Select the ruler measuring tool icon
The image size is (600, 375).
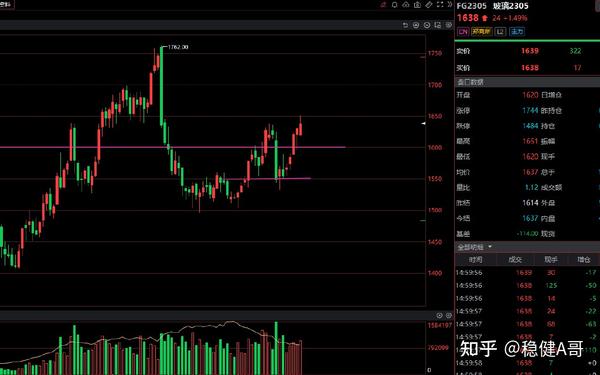pyautogui.click(x=429, y=5)
